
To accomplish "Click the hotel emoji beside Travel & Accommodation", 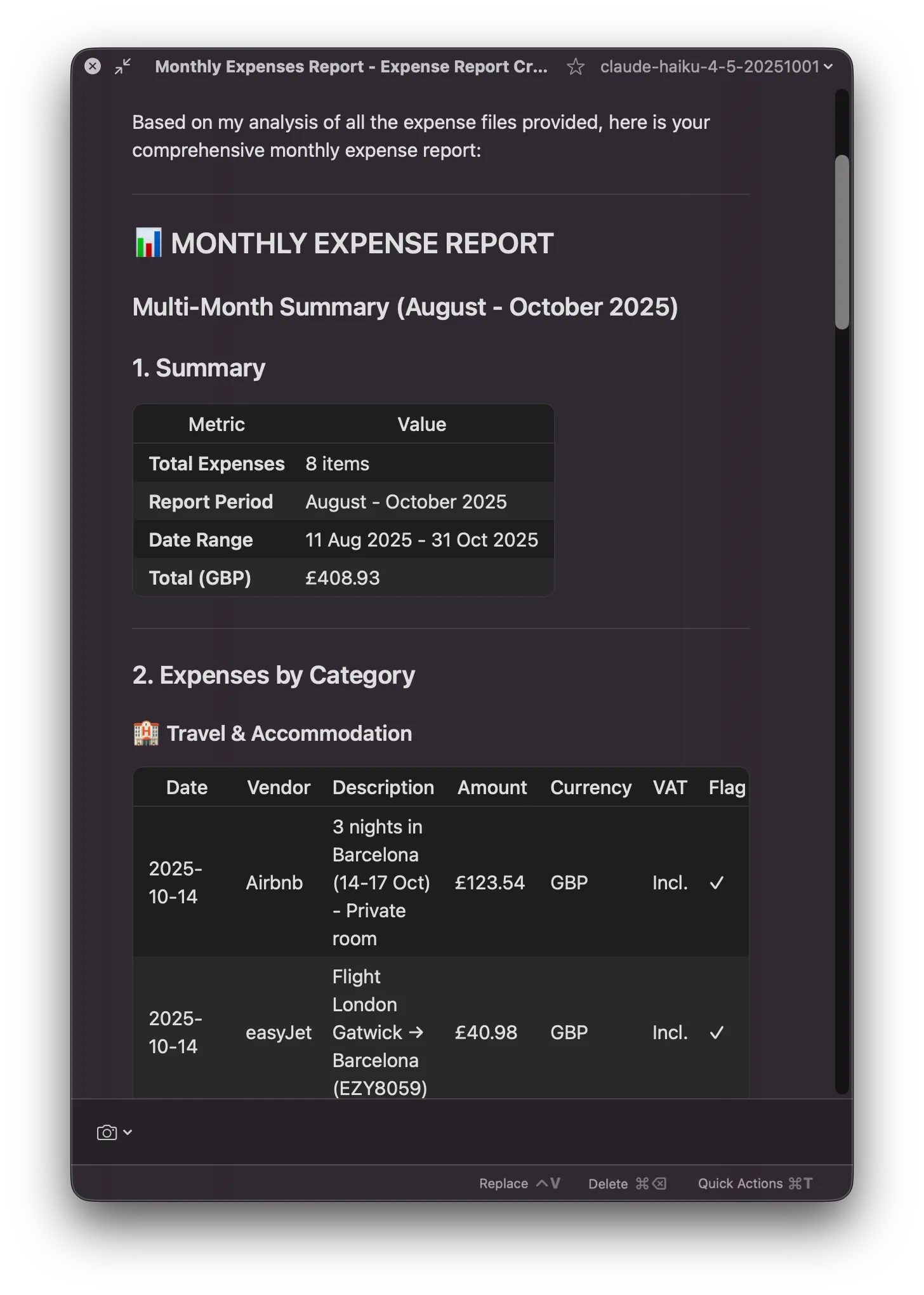I will click(x=146, y=733).
